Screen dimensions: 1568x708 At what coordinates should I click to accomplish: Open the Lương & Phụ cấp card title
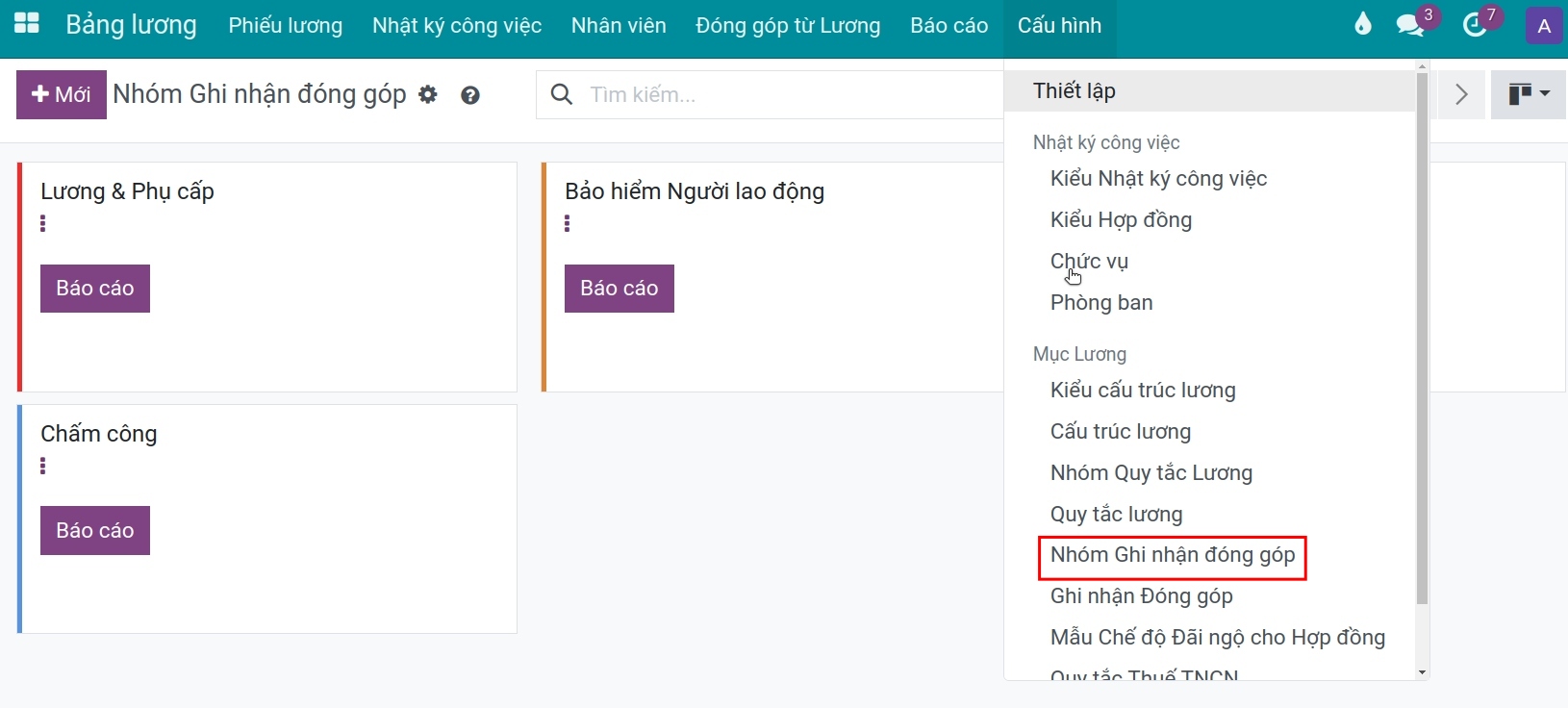pos(127,191)
